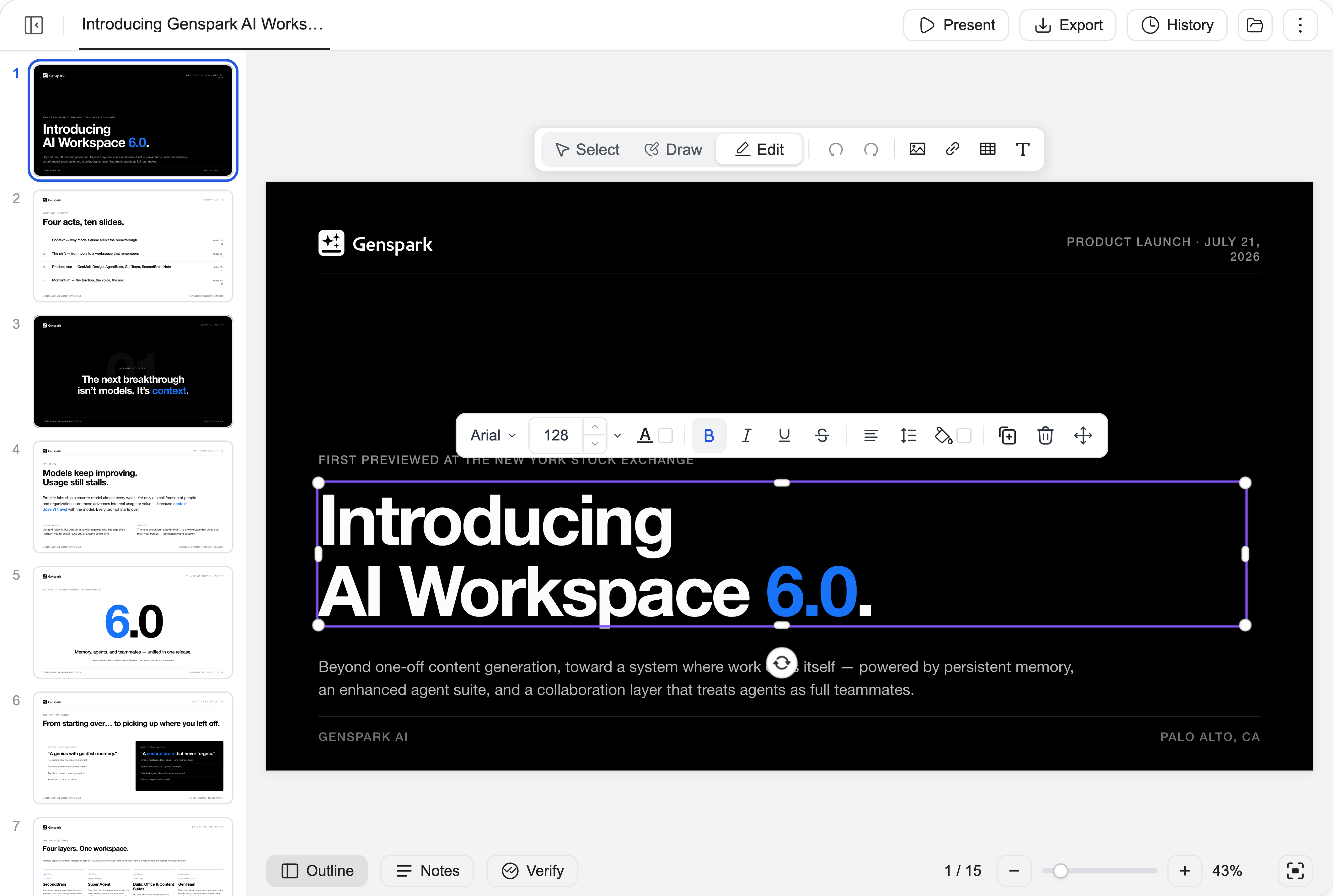
Task: Click the text color swatch
Action: pos(665,435)
